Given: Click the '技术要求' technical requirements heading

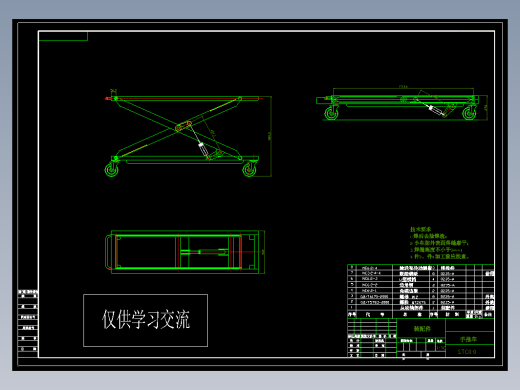Looking at the screenshot, I should tap(420, 229).
